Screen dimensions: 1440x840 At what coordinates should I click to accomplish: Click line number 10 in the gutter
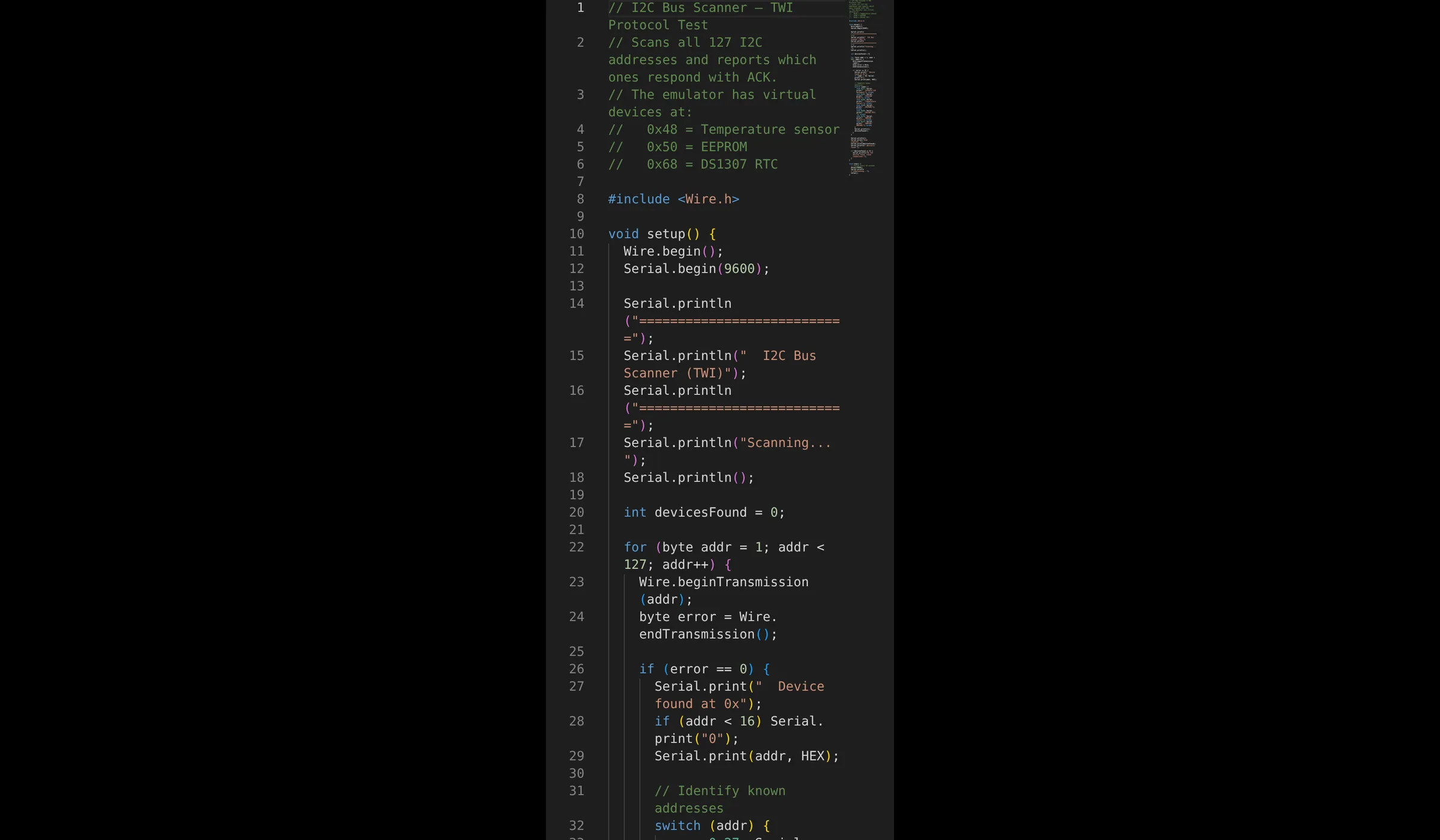pyautogui.click(x=577, y=234)
